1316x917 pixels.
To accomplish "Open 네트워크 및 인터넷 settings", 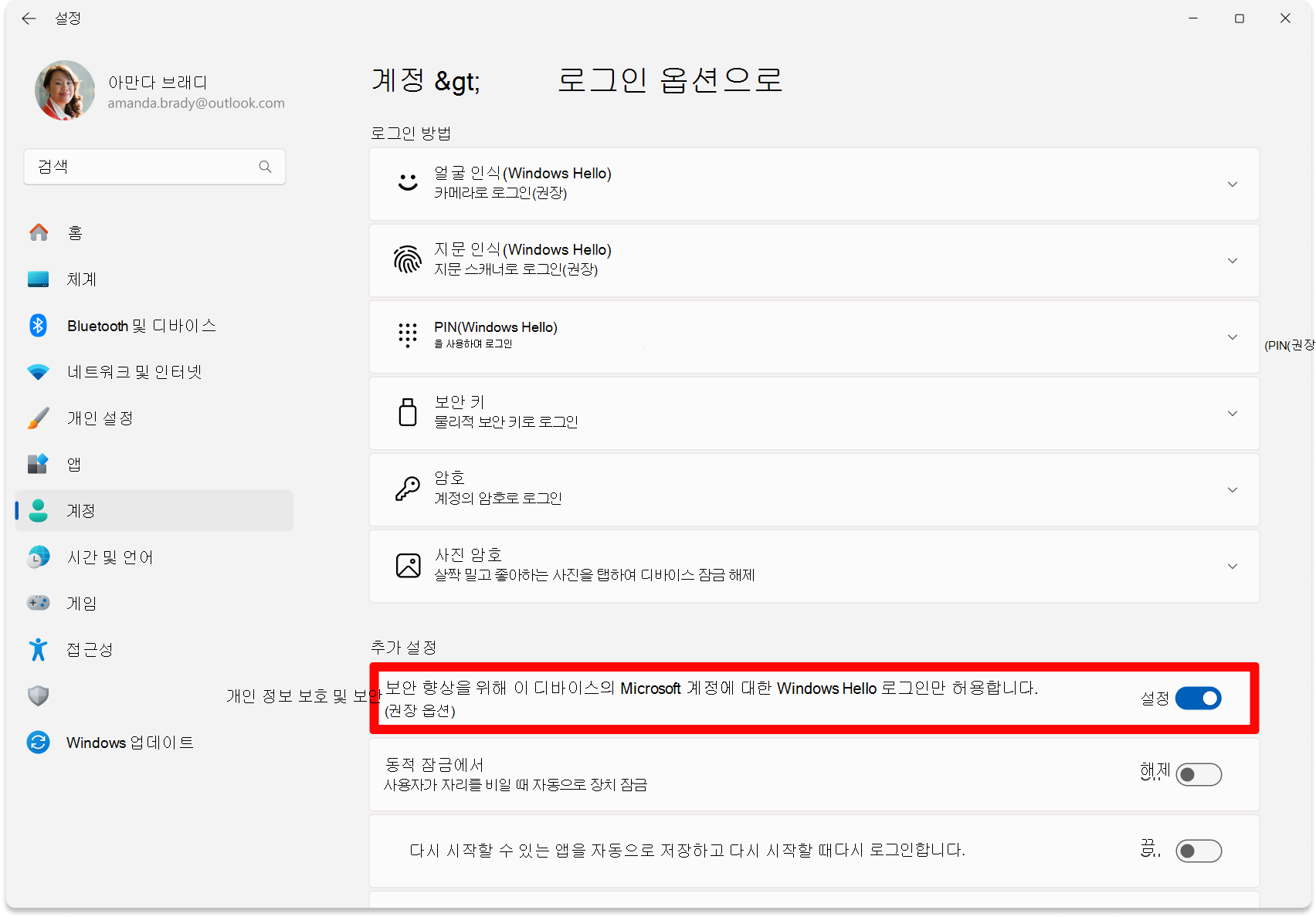I will click(x=134, y=372).
